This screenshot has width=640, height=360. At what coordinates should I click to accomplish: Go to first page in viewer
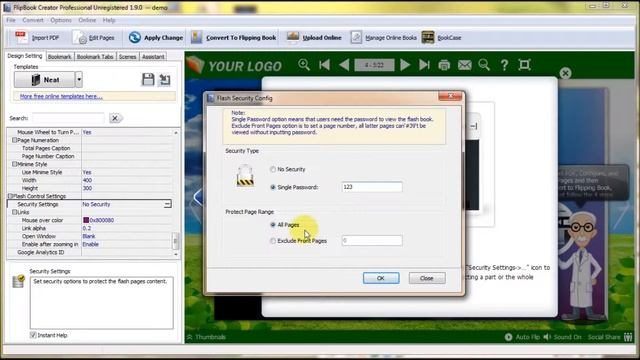[x=324, y=64]
